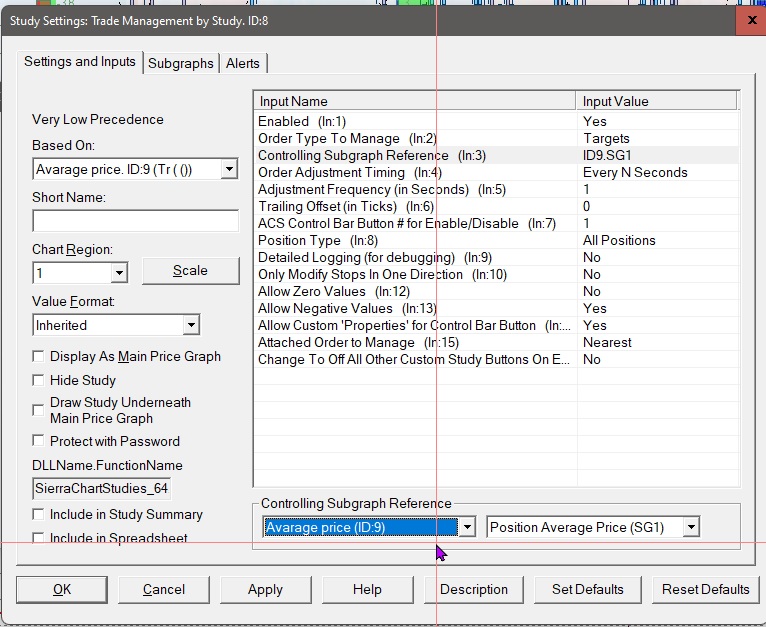Enable Display As Main Price Graph
766x627 pixels.
(39, 357)
